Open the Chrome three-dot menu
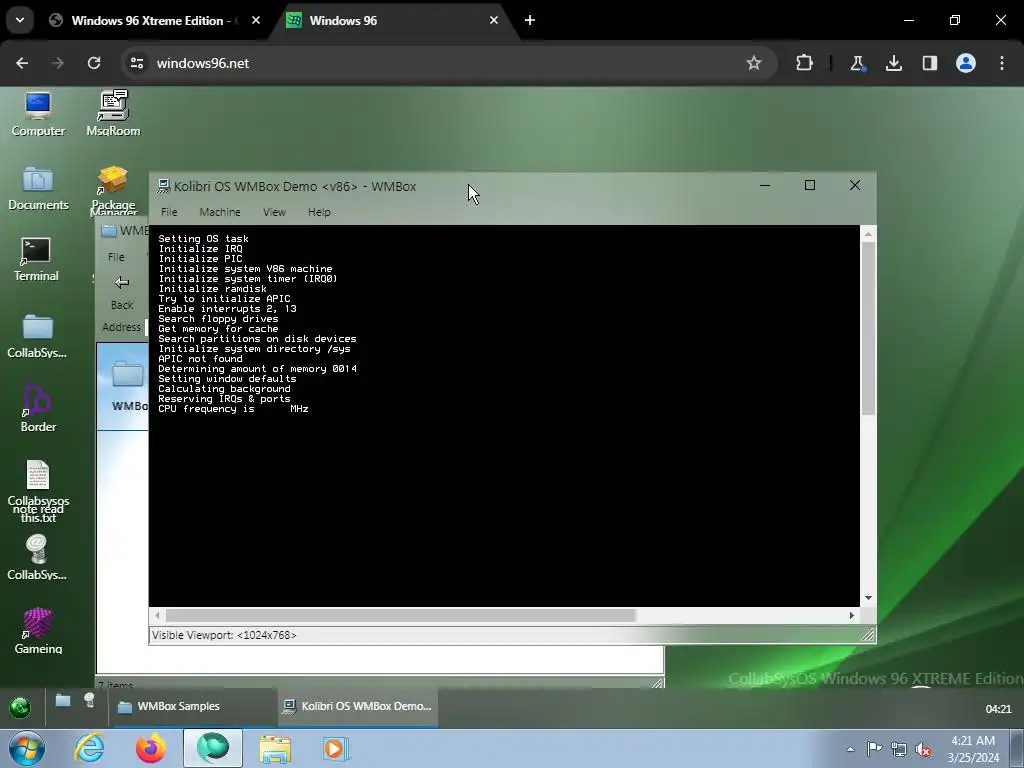The width and height of the screenshot is (1024, 768). (x=1002, y=63)
